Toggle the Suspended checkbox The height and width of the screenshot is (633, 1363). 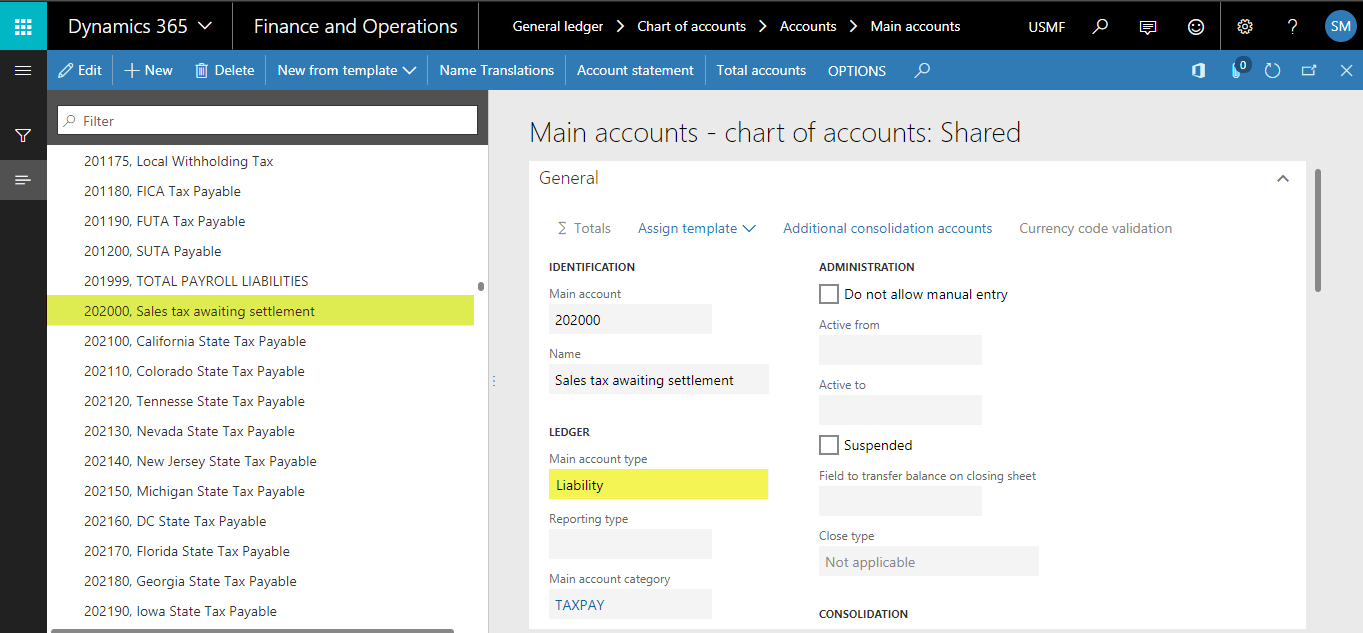828,445
